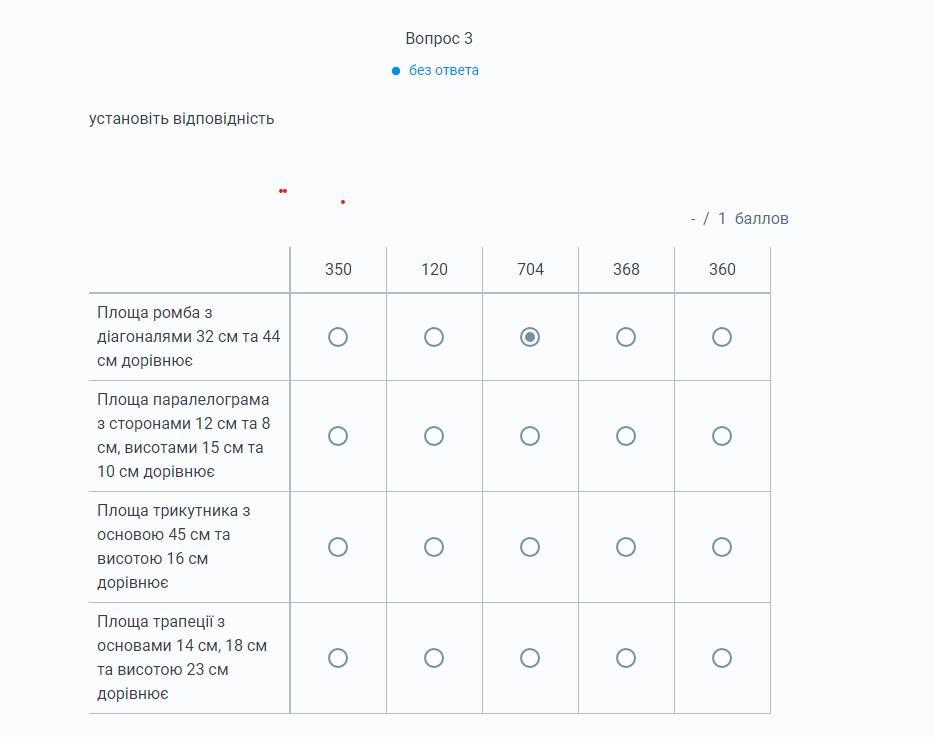Choose 350 for the parallelogram area row
The height and width of the screenshot is (737, 934).
(338, 436)
